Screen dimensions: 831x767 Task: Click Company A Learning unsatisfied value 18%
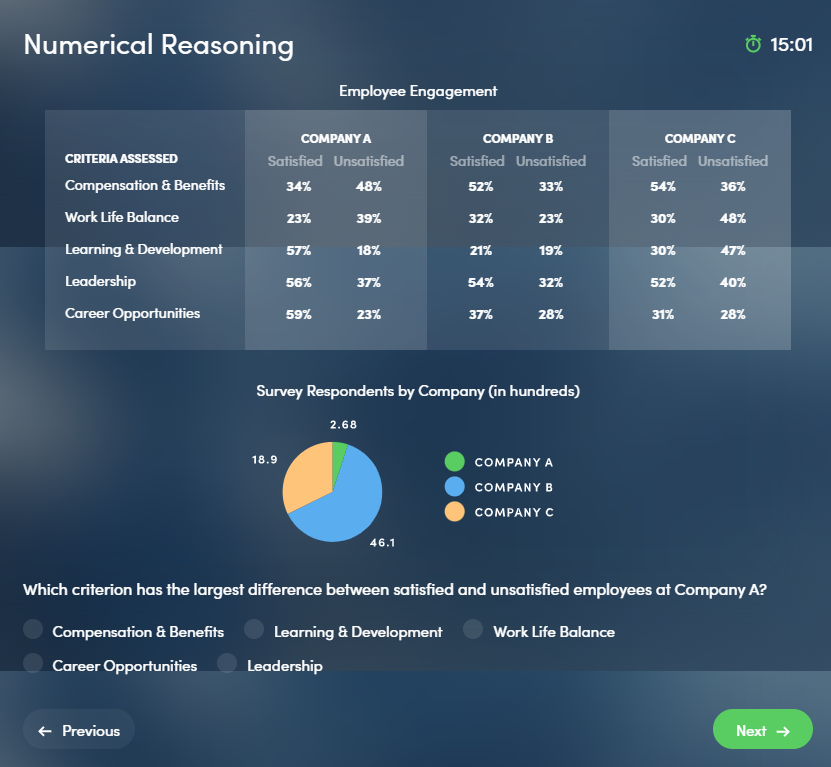tap(369, 250)
